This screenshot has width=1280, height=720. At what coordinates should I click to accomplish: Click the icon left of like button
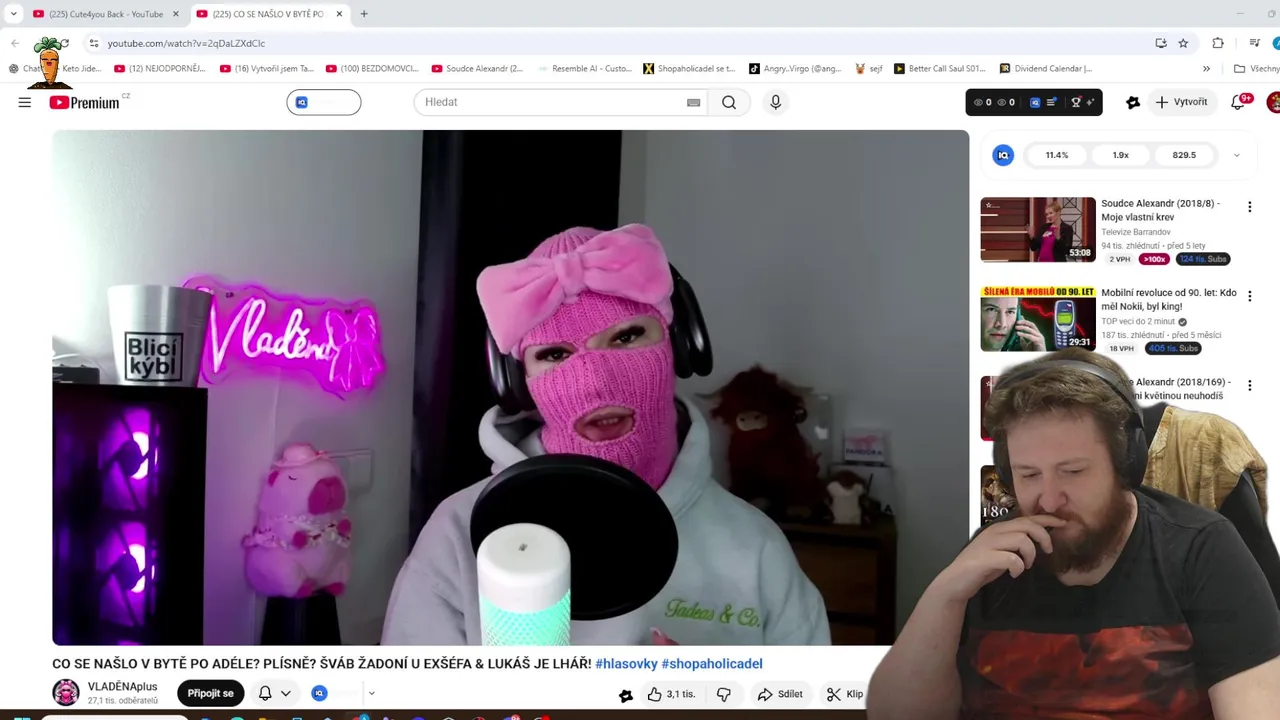click(626, 695)
